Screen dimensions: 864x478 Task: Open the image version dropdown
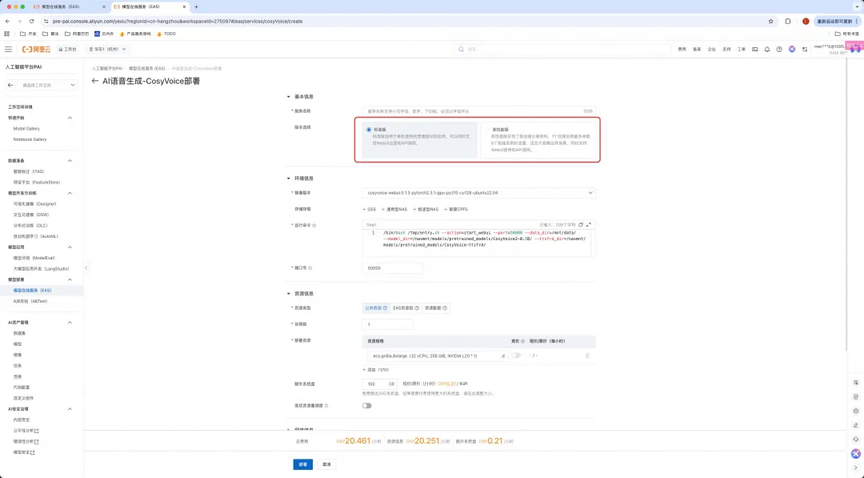pos(479,193)
